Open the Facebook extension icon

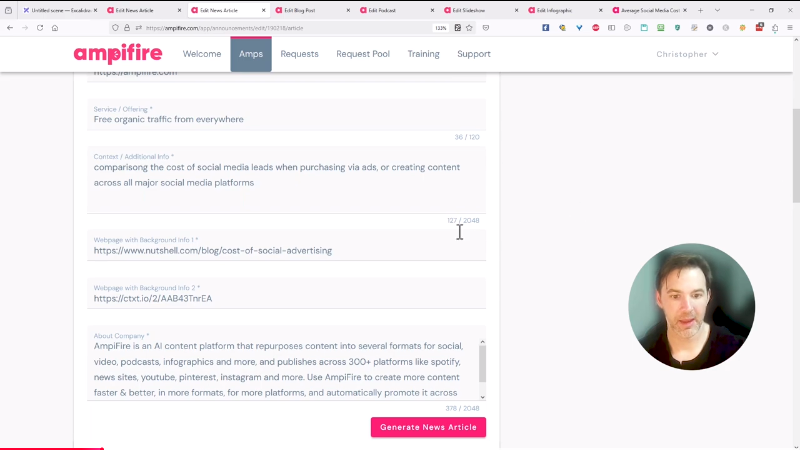tap(545, 28)
